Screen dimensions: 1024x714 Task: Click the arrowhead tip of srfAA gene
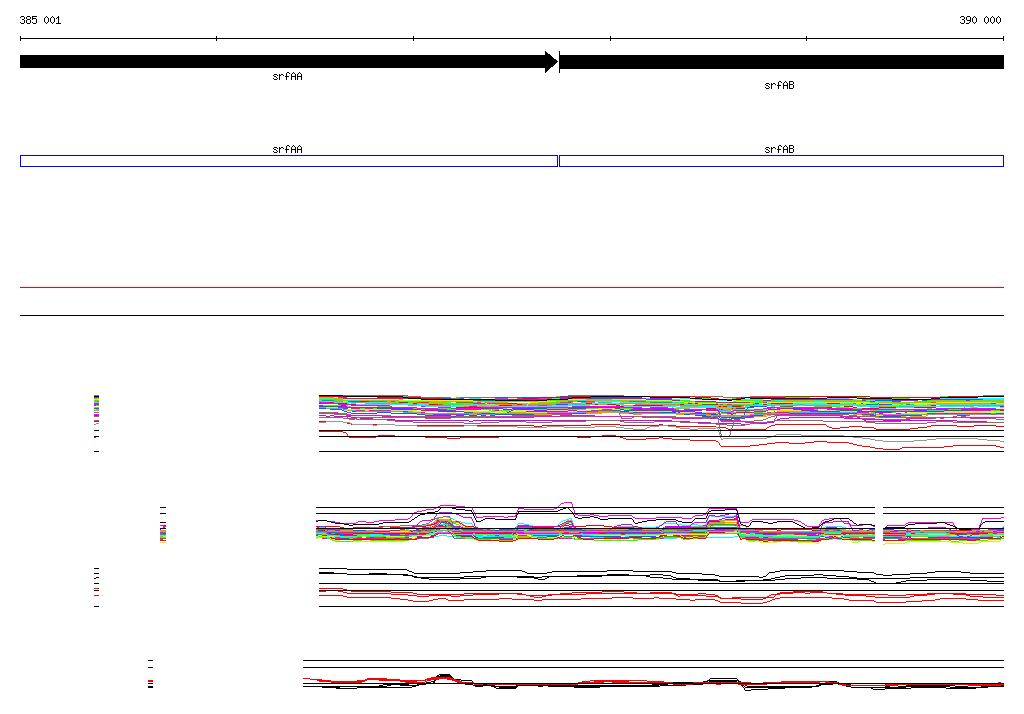coord(553,62)
